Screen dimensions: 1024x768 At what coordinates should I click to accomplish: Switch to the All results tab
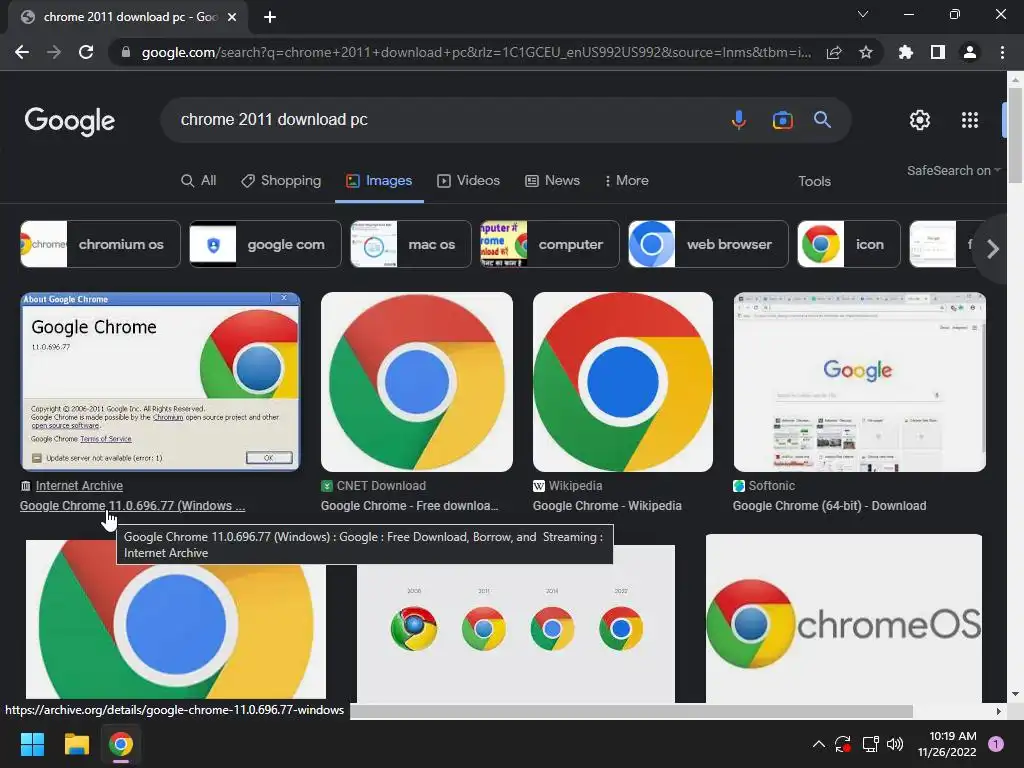(x=199, y=180)
